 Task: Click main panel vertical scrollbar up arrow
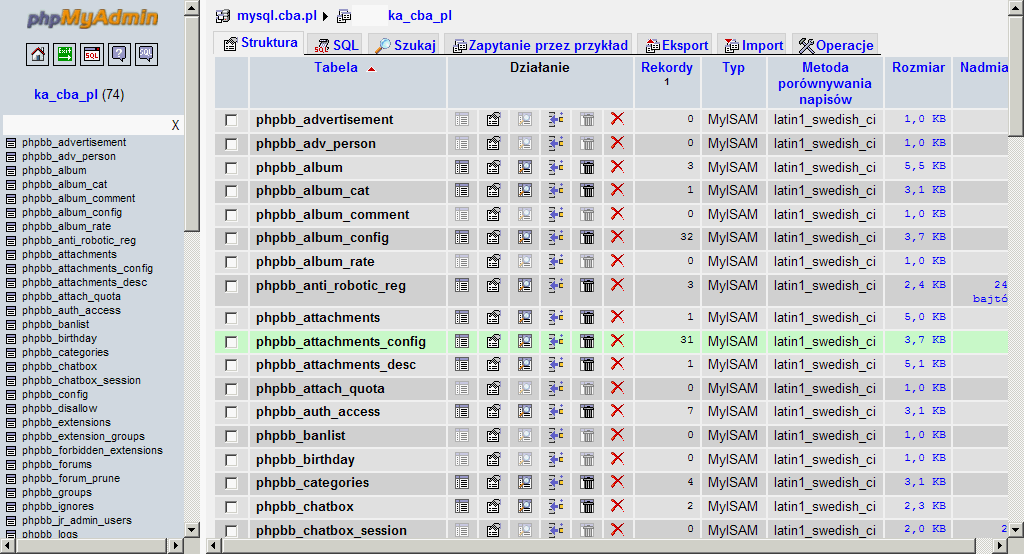pyautogui.click(x=1016, y=7)
